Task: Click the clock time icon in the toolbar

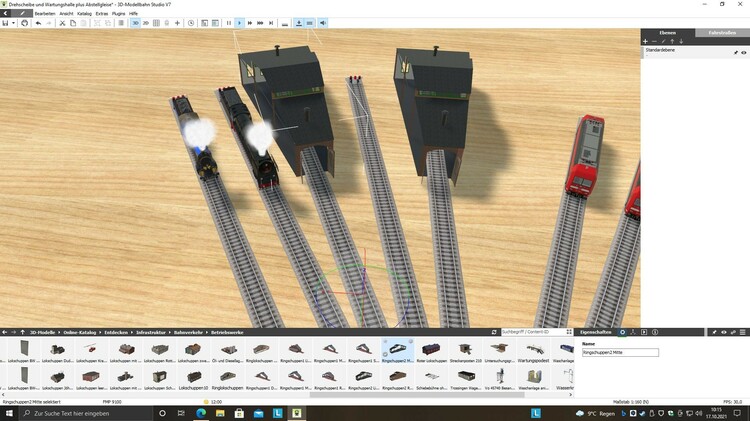Action: pos(191,22)
